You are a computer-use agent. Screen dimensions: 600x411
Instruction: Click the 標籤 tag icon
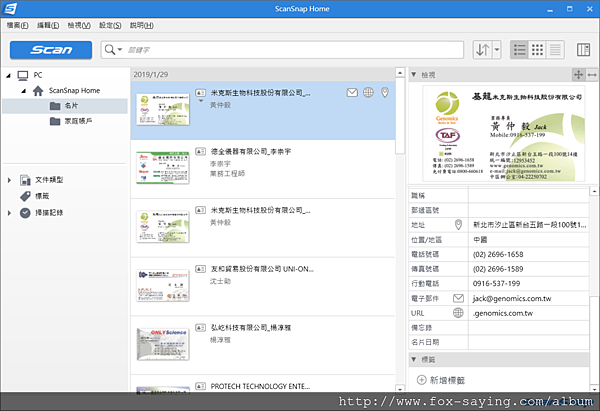point(25,196)
